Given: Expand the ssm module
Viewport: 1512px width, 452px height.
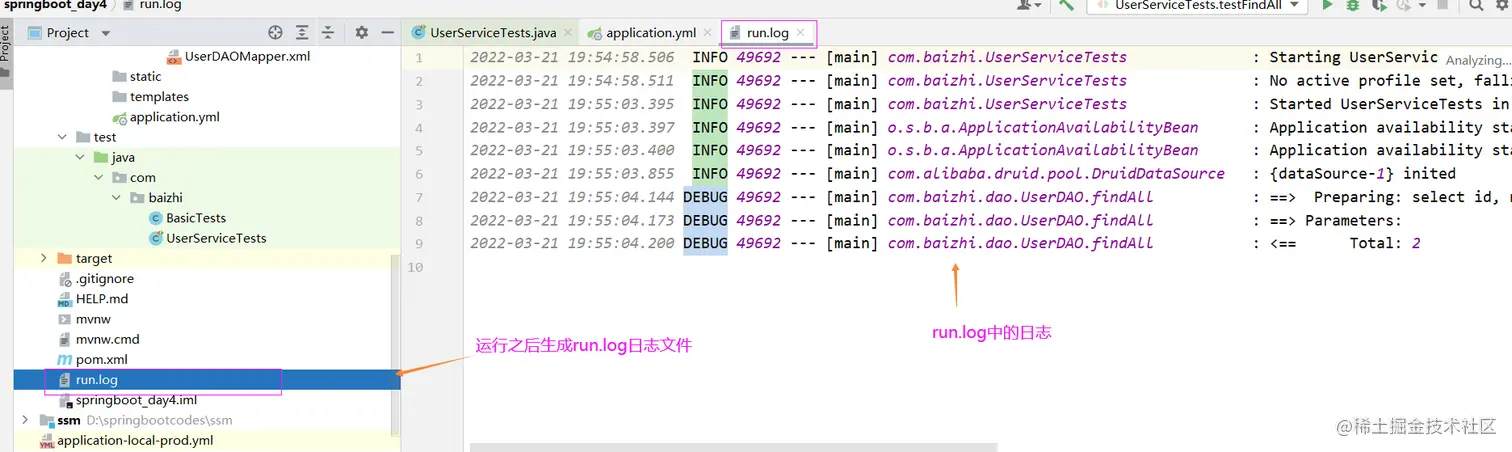Looking at the screenshot, I should (26, 420).
